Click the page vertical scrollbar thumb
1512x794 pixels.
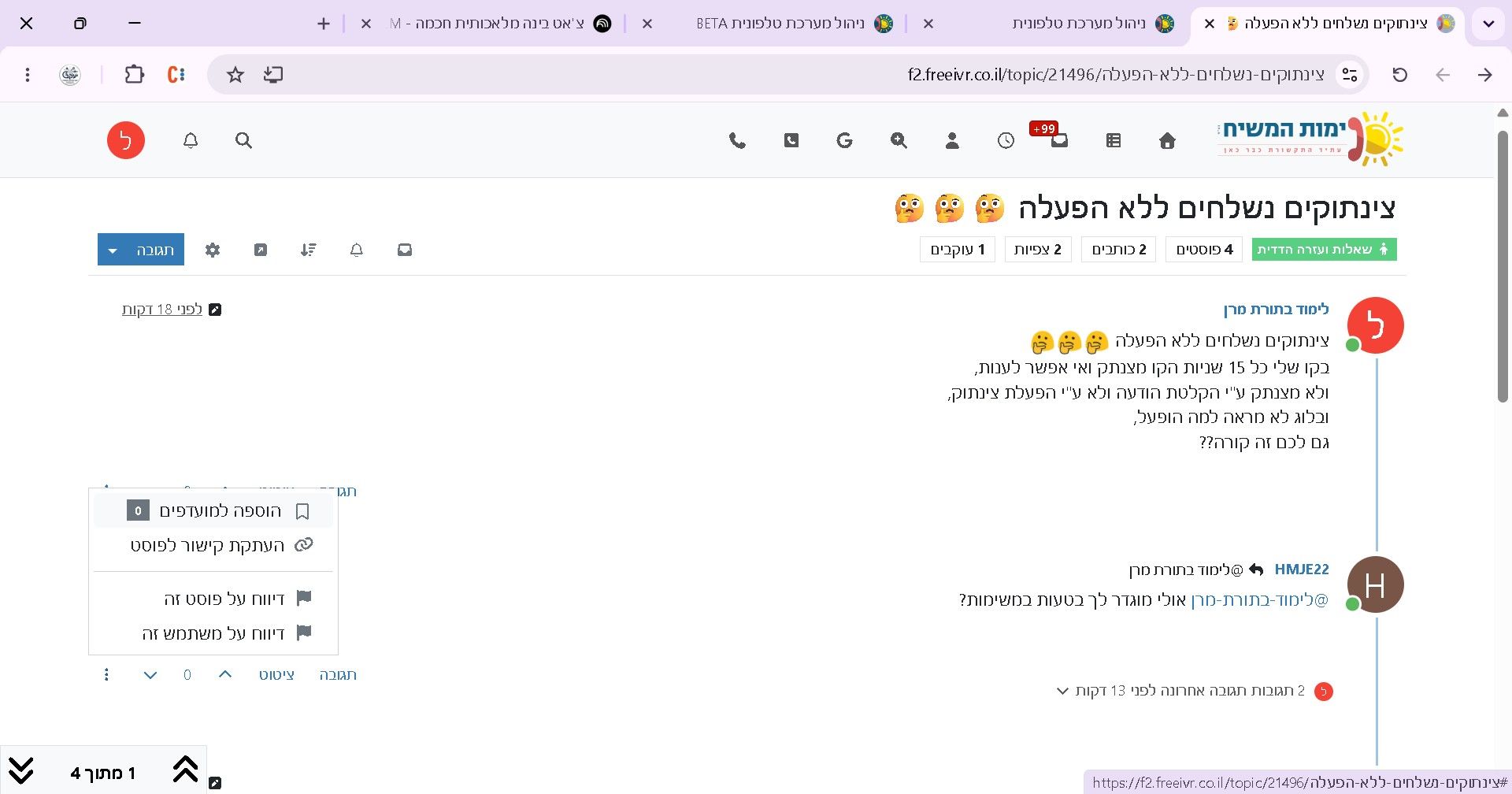tap(1503, 268)
